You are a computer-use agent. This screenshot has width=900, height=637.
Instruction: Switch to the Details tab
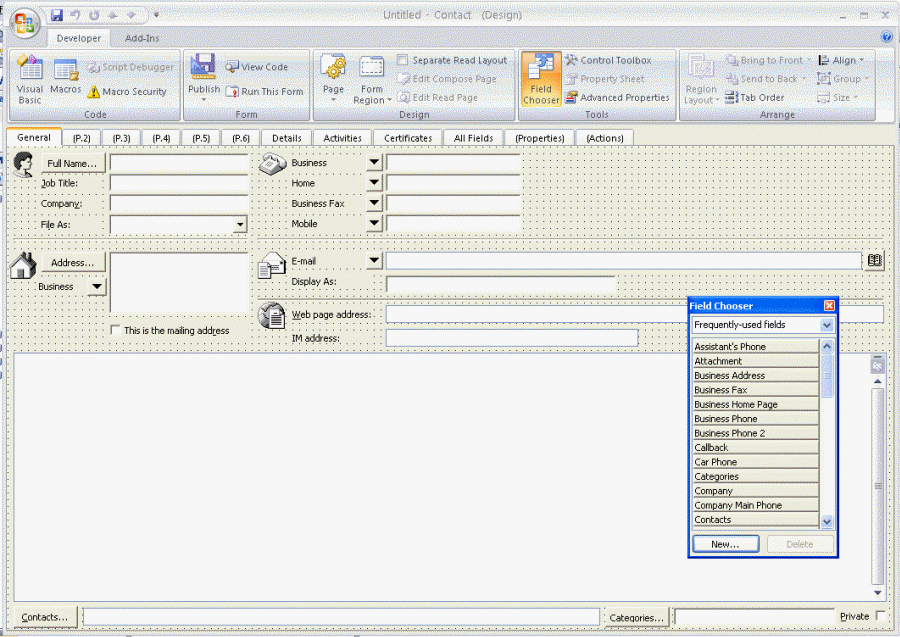(x=286, y=138)
